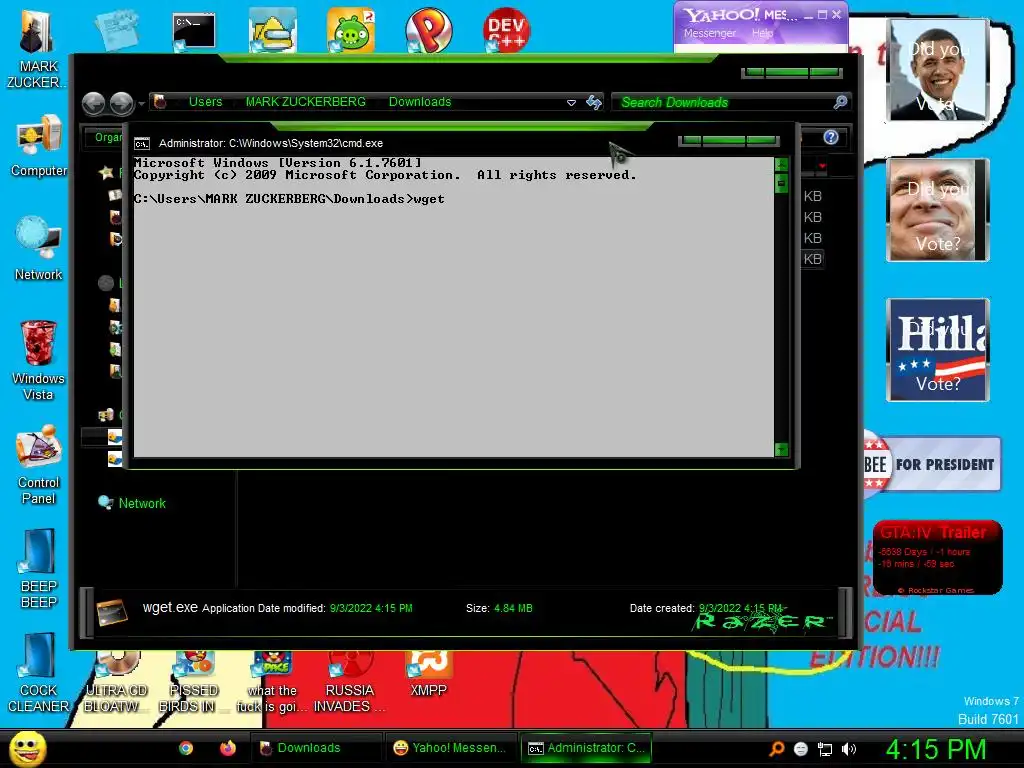Open the command prompt desktop shortcut
The height and width of the screenshot is (768, 1024).
[194, 31]
